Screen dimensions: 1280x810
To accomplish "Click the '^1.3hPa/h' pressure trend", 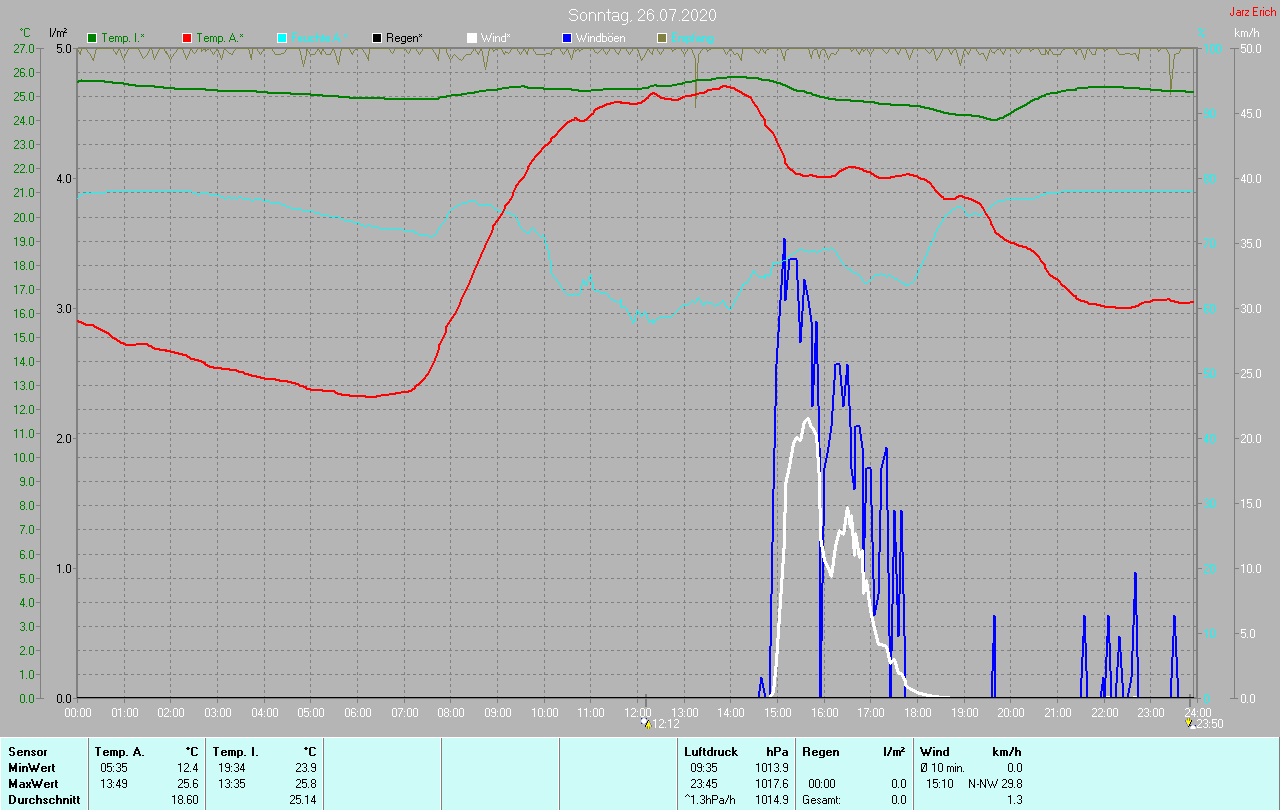I will click(x=711, y=800).
